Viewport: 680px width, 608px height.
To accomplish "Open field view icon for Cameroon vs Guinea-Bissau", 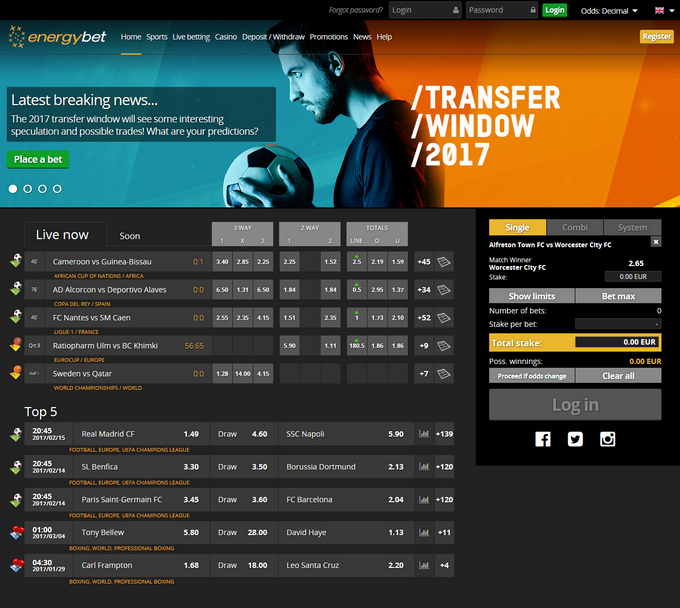I will tap(444, 262).
